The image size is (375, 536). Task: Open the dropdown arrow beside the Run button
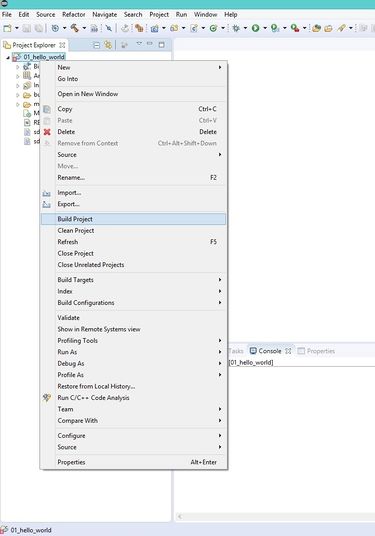(x=265, y=28)
